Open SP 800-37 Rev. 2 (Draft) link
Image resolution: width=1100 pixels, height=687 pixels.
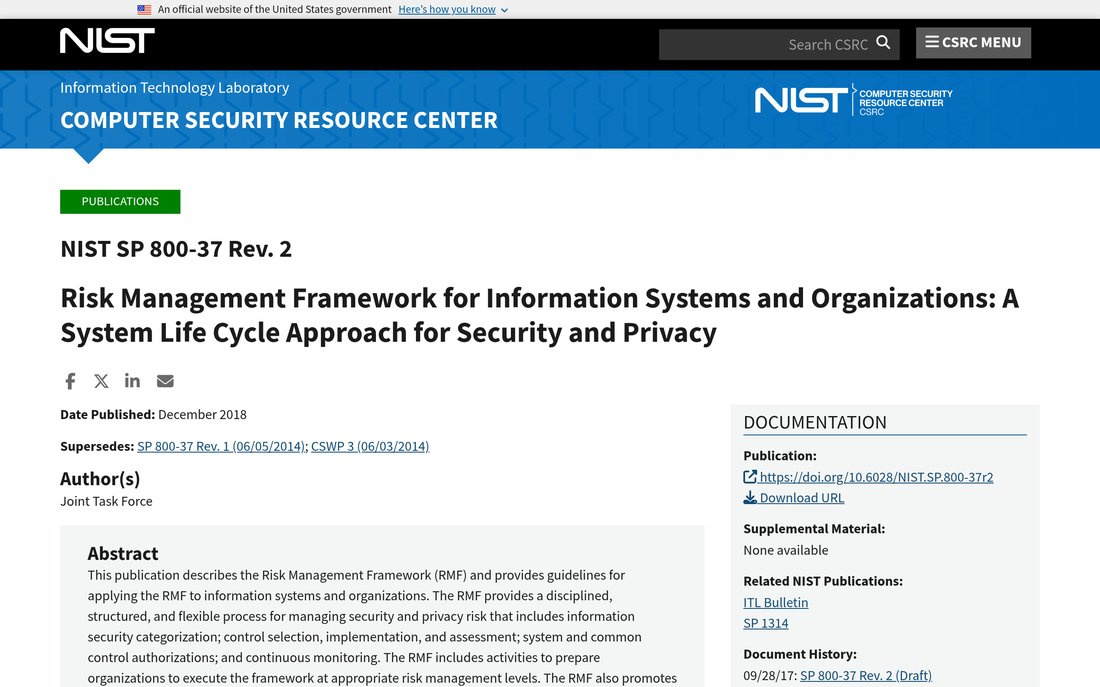tap(866, 676)
